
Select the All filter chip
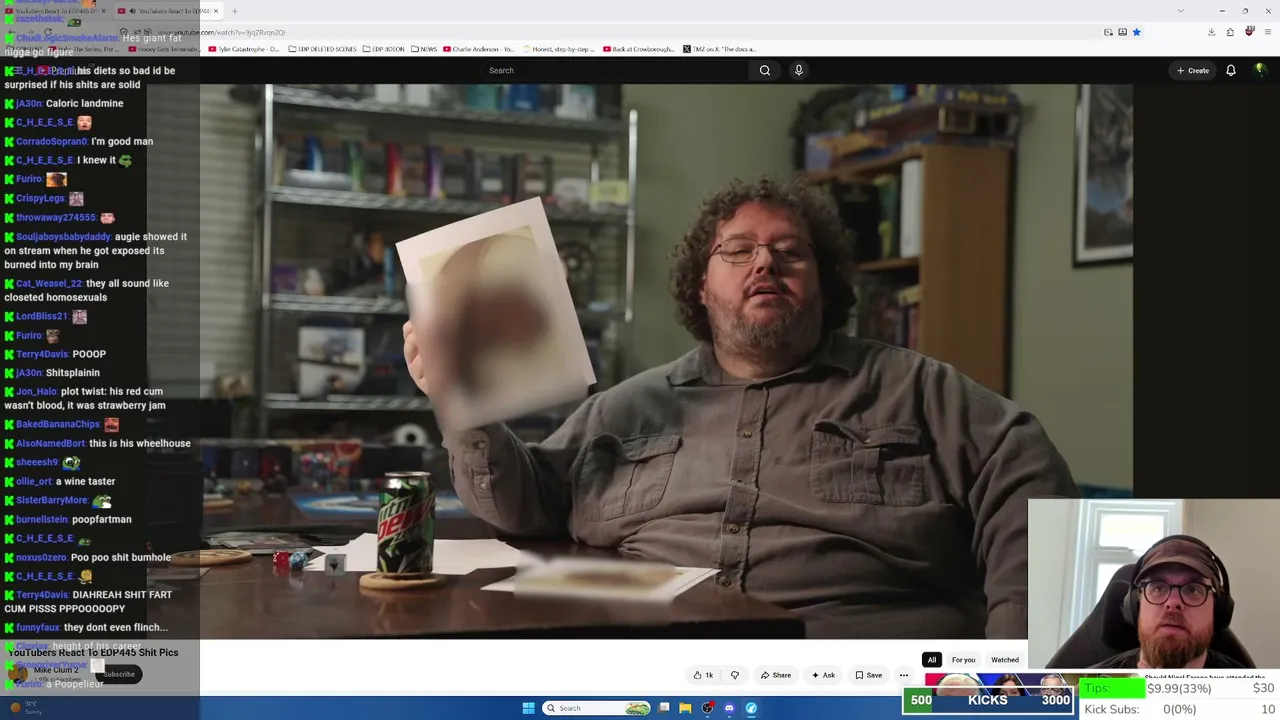click(x=932, y=660)
